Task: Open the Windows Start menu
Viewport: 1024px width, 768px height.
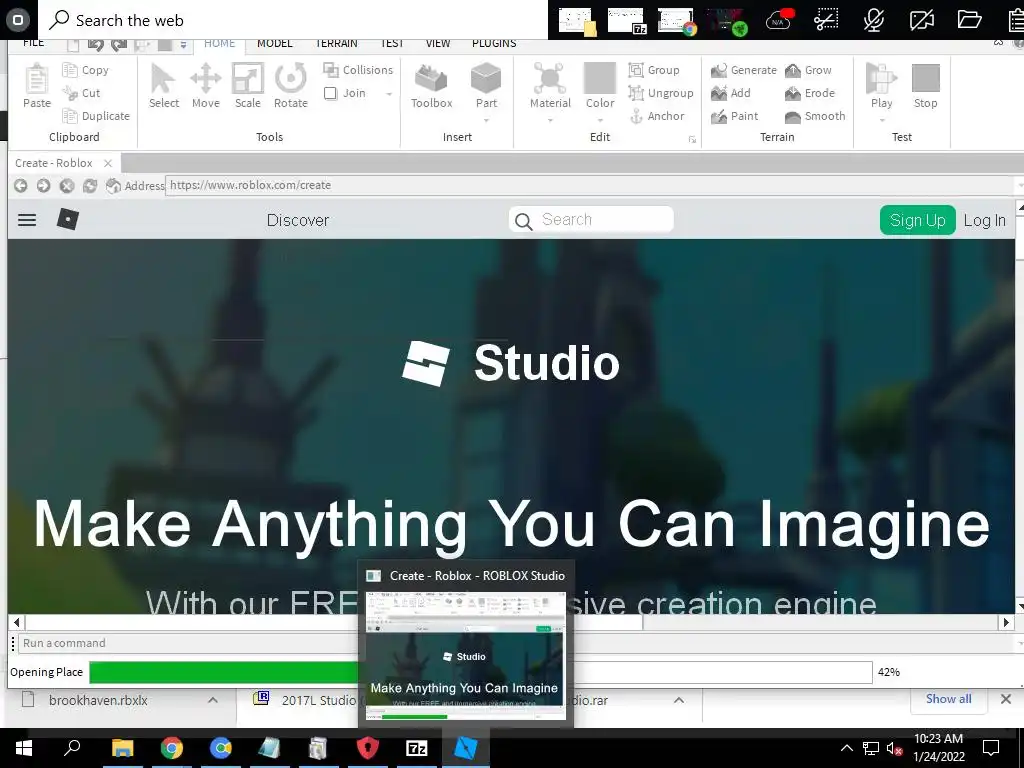Action: coord(24,748)
